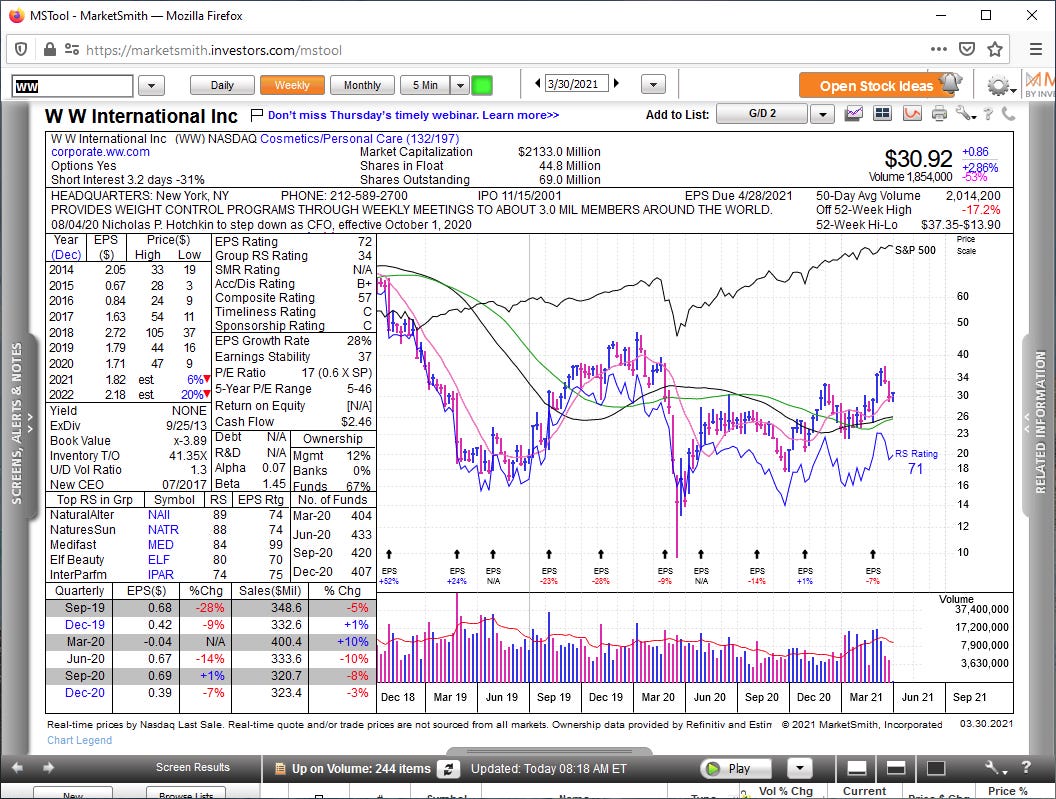Screen dimensions: 1056x799
Task: Click the New button in bottom panel
Action: pyautogui.click(x=73, y=794)
